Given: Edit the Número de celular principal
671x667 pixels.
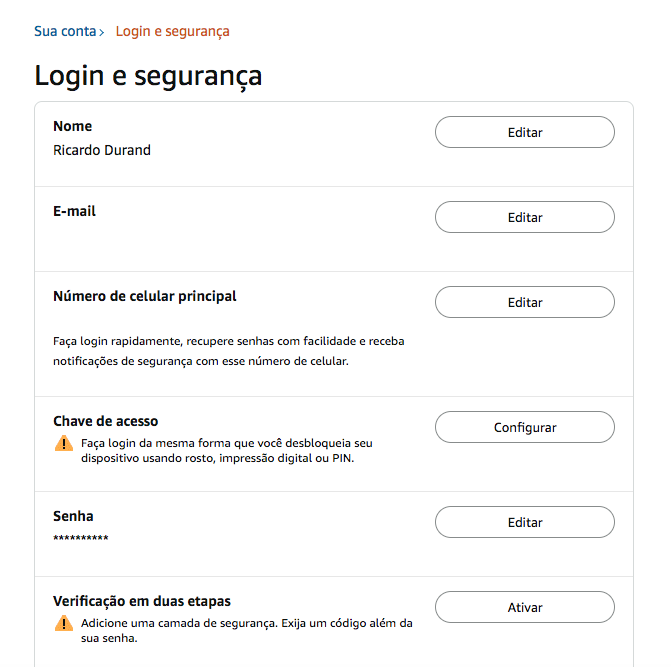Looking at the screenshot, I should [525, 302].
